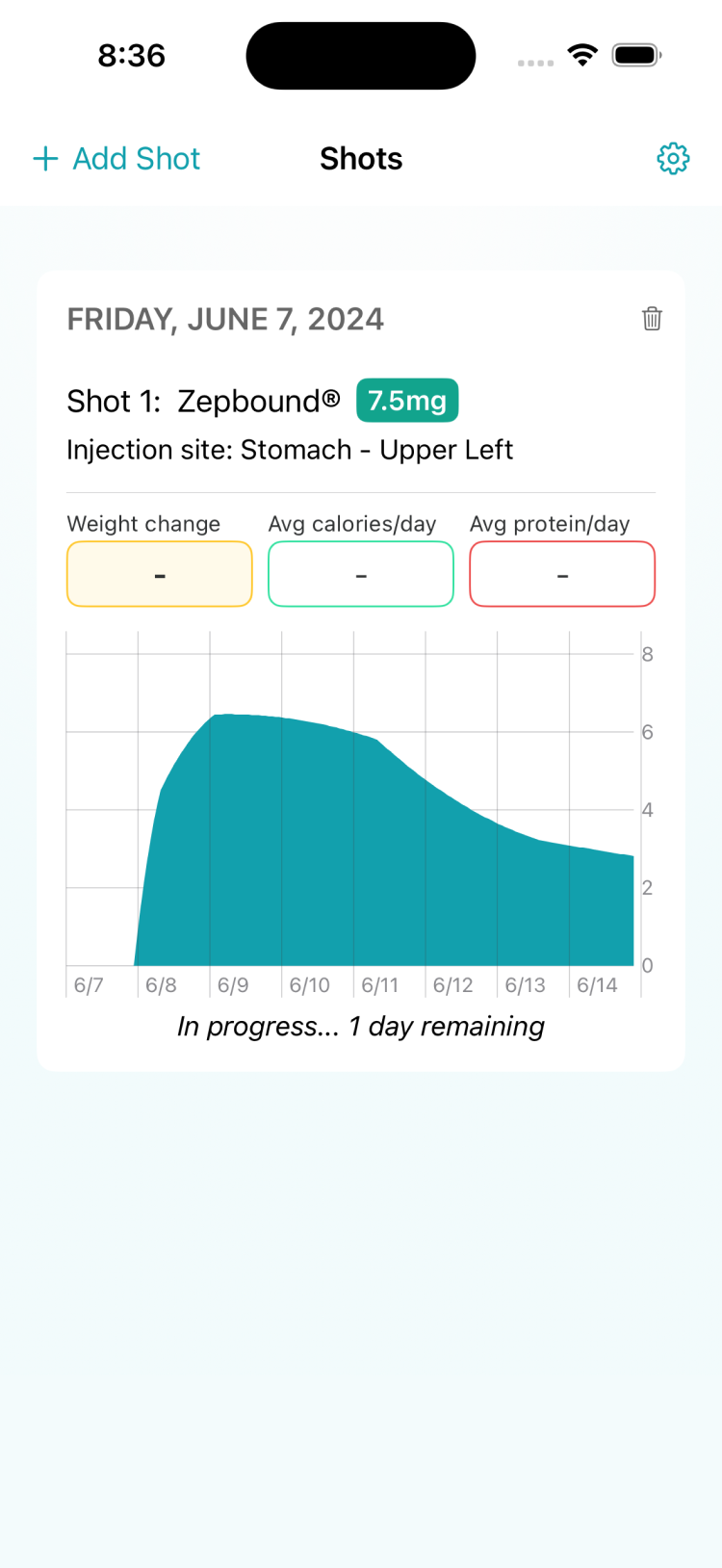
Task: Tap the plus icon beside Add Shot
Action: tap(45, 159)
